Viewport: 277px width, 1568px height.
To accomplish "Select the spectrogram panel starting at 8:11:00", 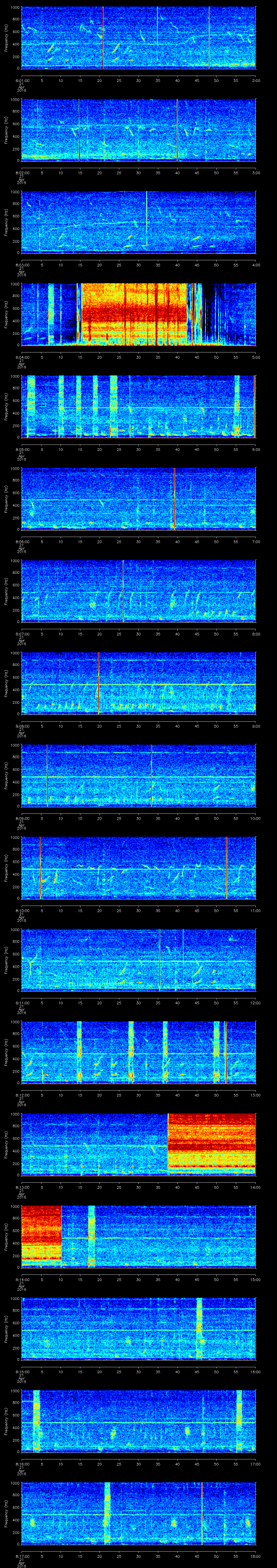I will 138,960.
